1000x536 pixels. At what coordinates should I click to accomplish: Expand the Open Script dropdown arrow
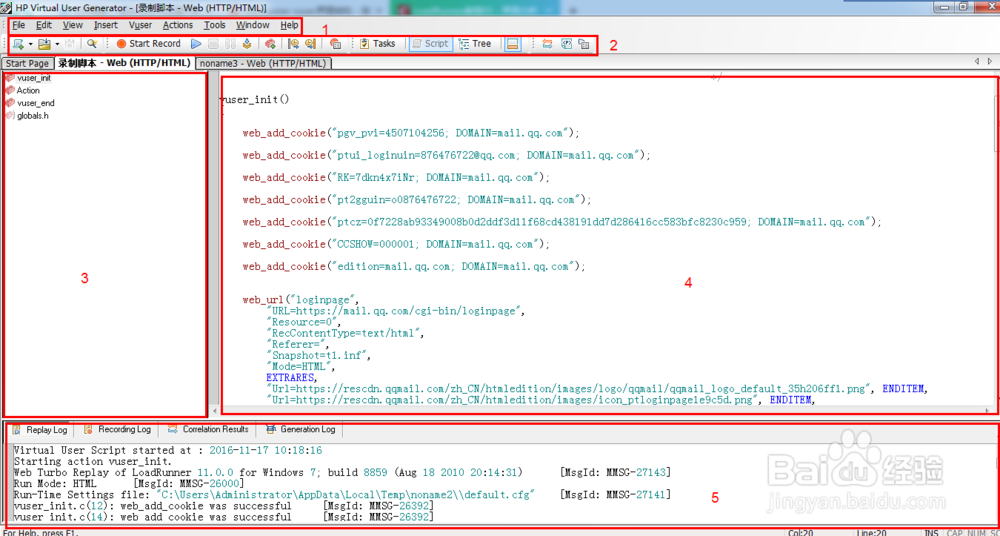[x=57, y=44]
